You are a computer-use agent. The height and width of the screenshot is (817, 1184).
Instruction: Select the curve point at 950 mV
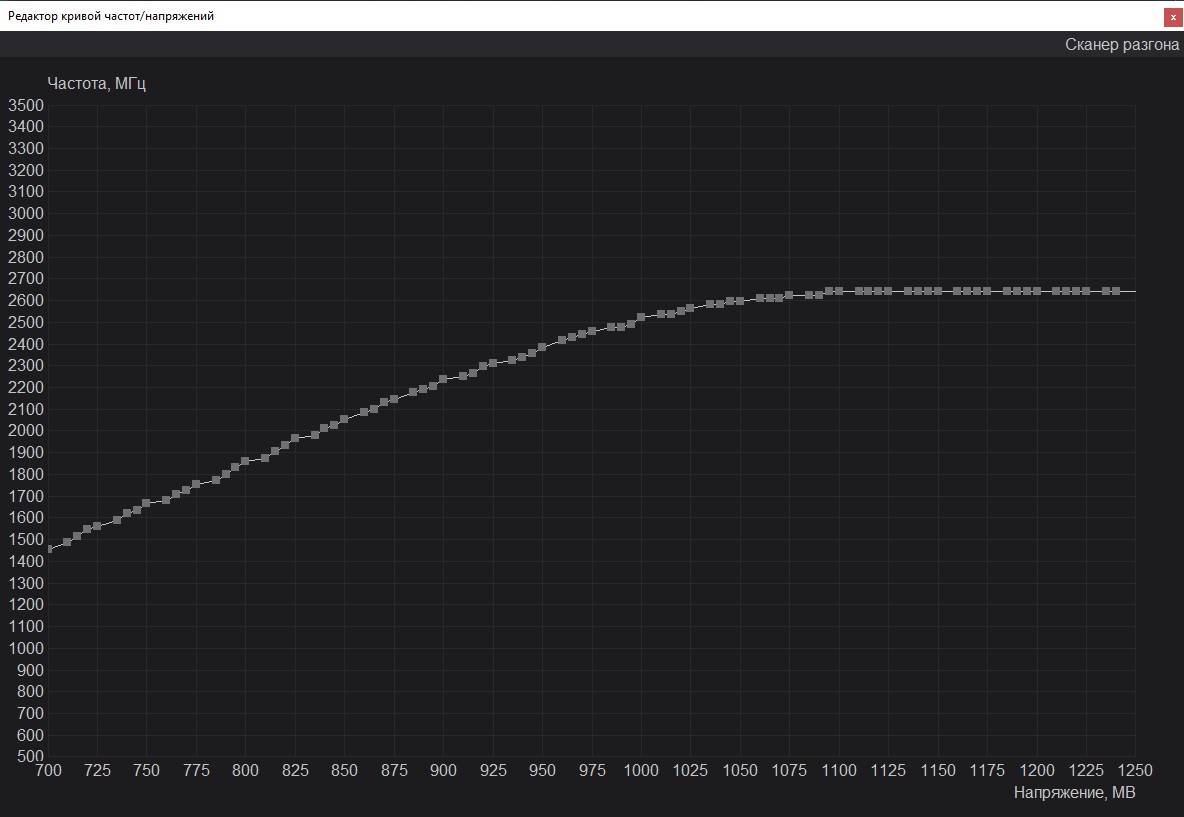click(542, 347)
